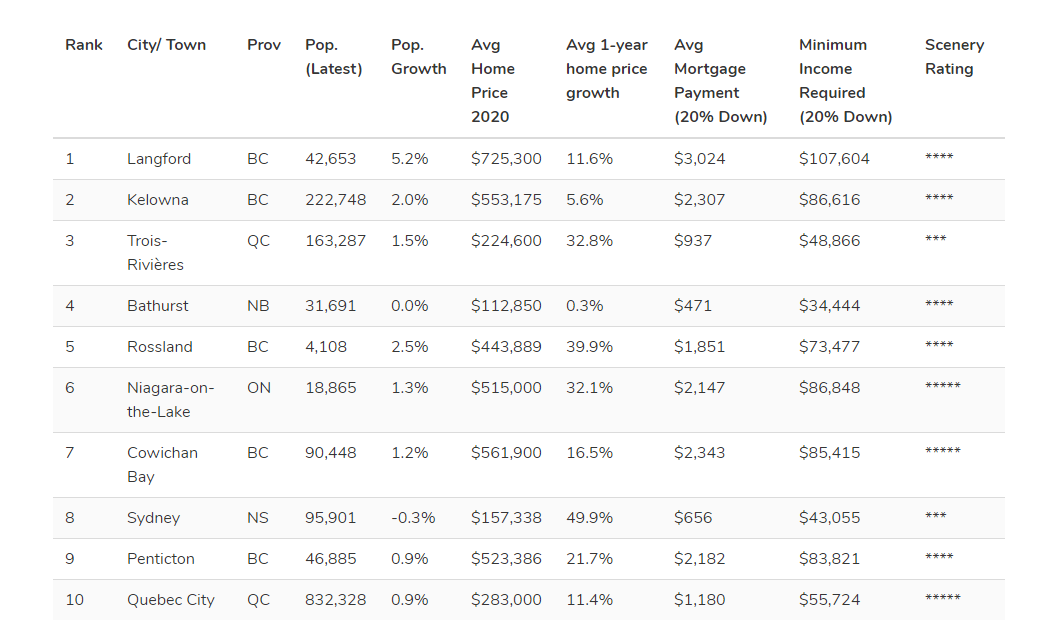The image size is (1041, 630).
Task: Click the Prov column header
Action: tap(264, 45)
